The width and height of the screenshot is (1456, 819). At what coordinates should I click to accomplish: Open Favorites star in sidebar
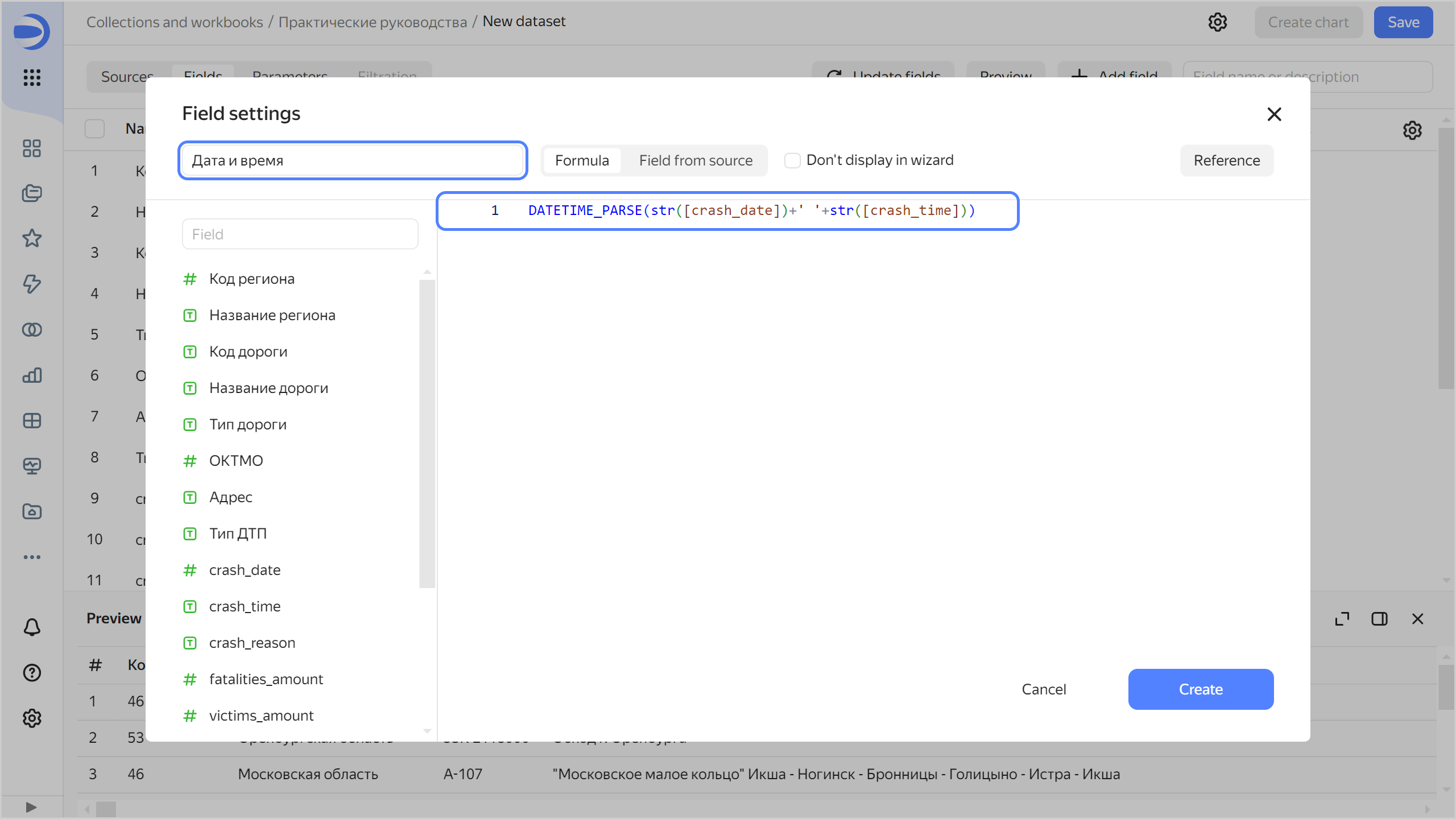32,238
